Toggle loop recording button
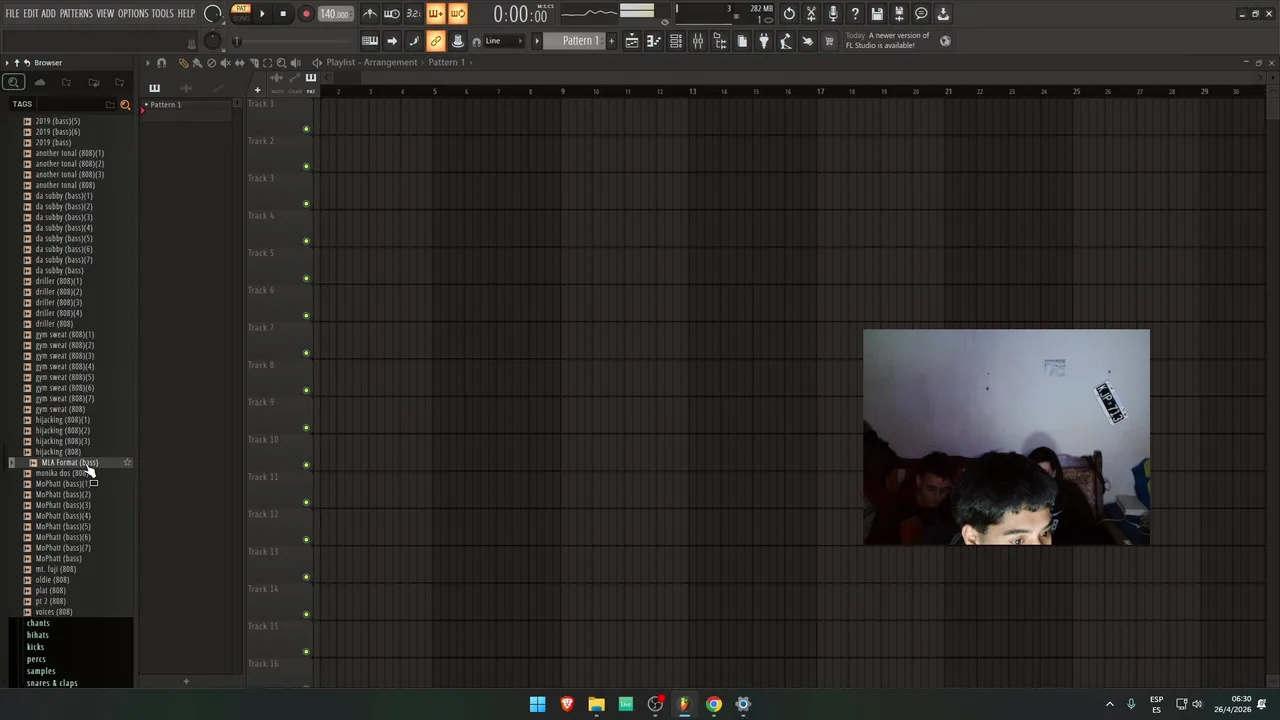The width and height of the screenshot is (1280, 720). click(458, 14)
